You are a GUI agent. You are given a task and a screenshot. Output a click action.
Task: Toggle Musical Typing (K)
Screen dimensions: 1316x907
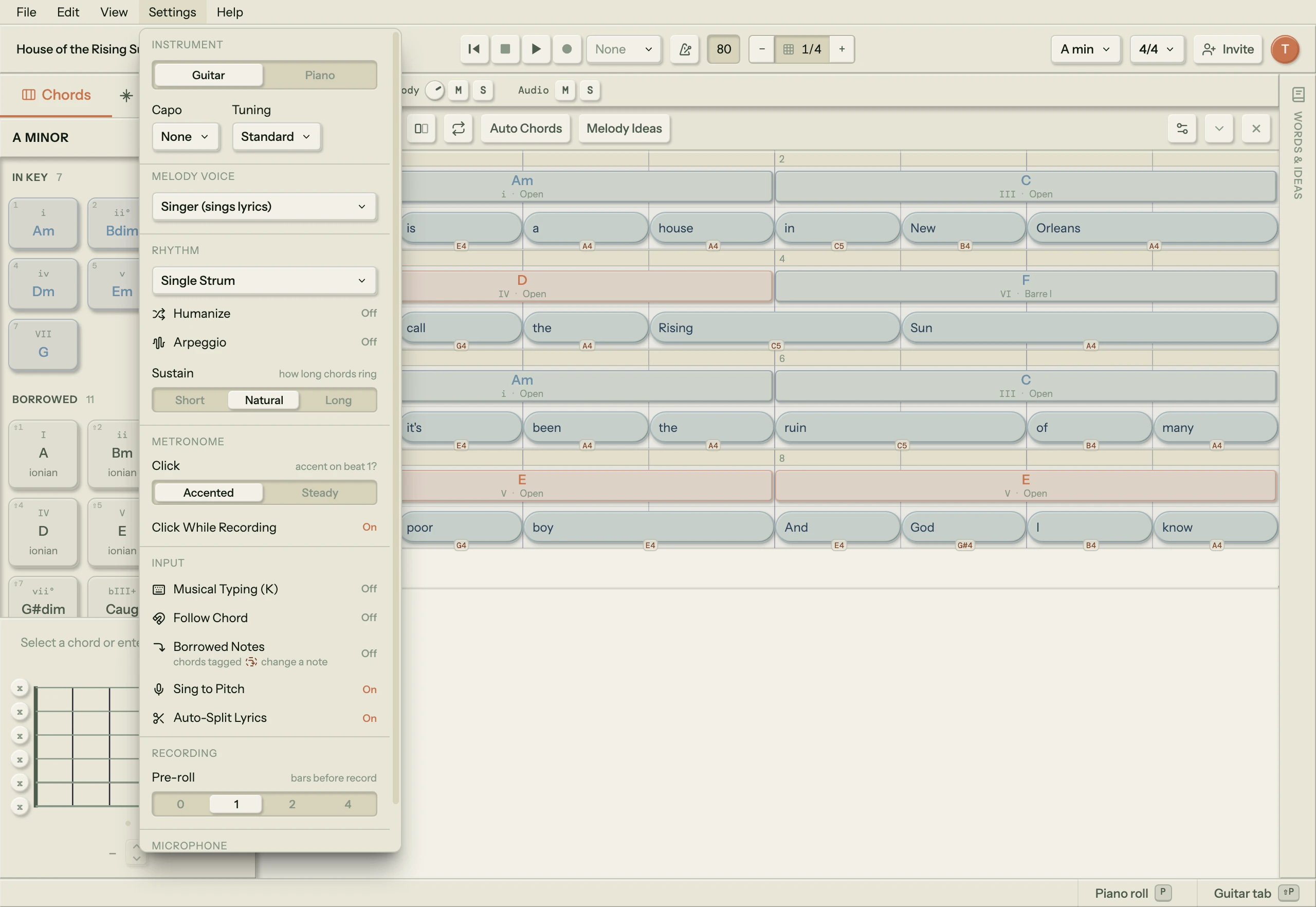coord(264,589)
